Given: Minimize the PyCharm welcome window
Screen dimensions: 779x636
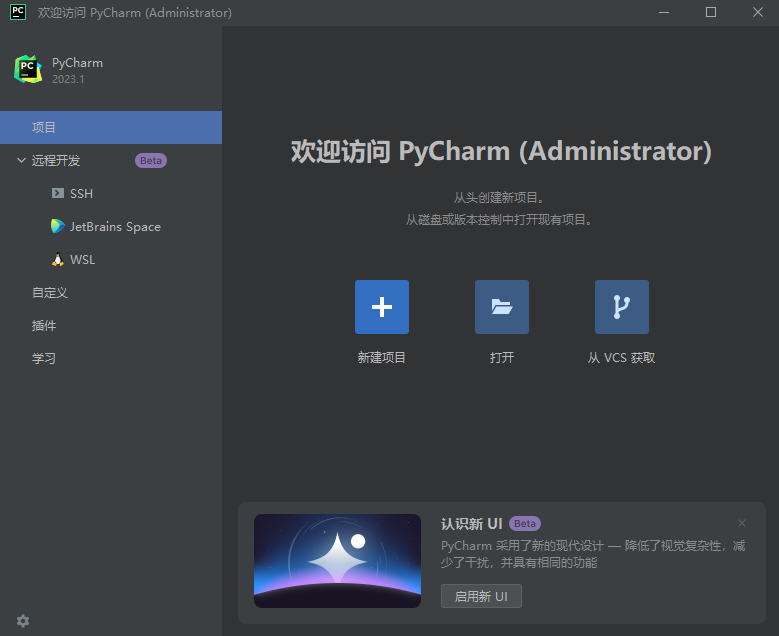Looking at the screenshot, I should [664, 12].
